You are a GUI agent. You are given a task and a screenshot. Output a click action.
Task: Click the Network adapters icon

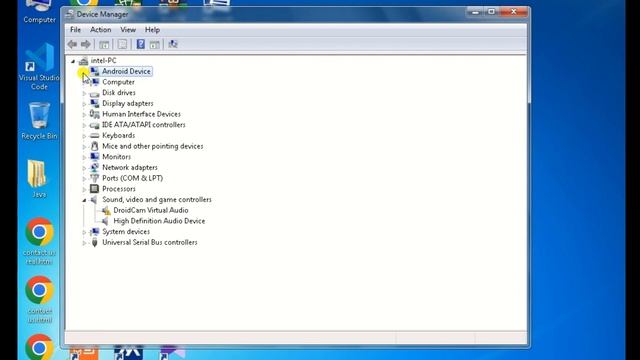tap(94, 167)
